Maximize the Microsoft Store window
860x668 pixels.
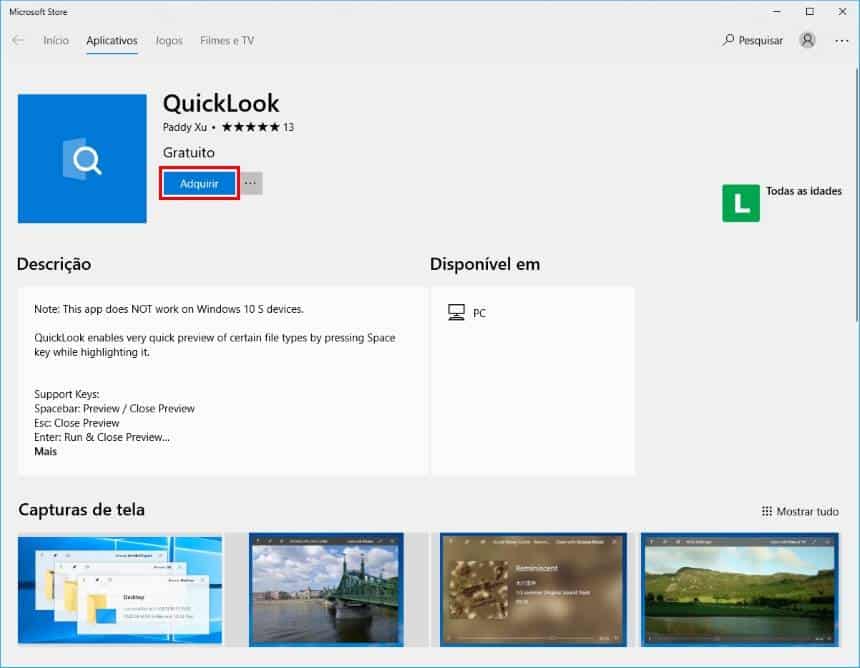click(810, 12)
